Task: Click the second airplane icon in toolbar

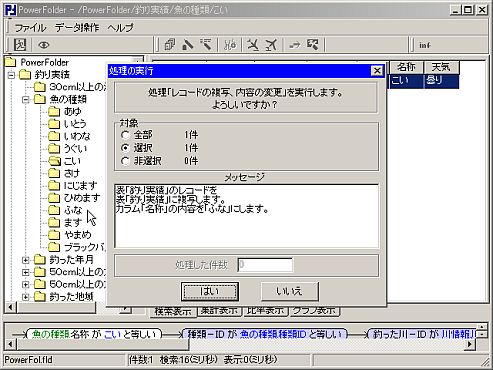Action: click(271, 44)
